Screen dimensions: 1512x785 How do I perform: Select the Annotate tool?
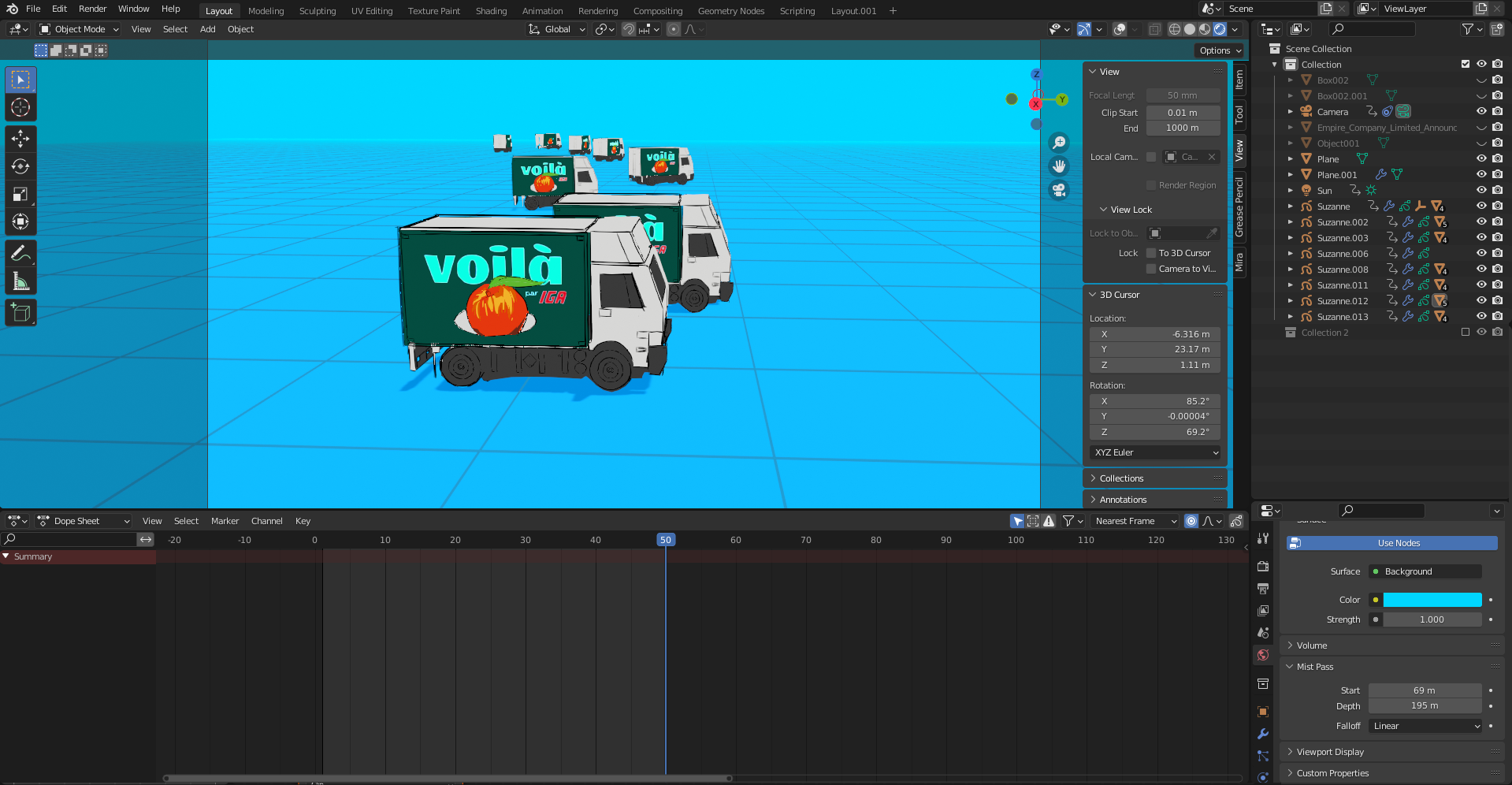pos(20,253)
